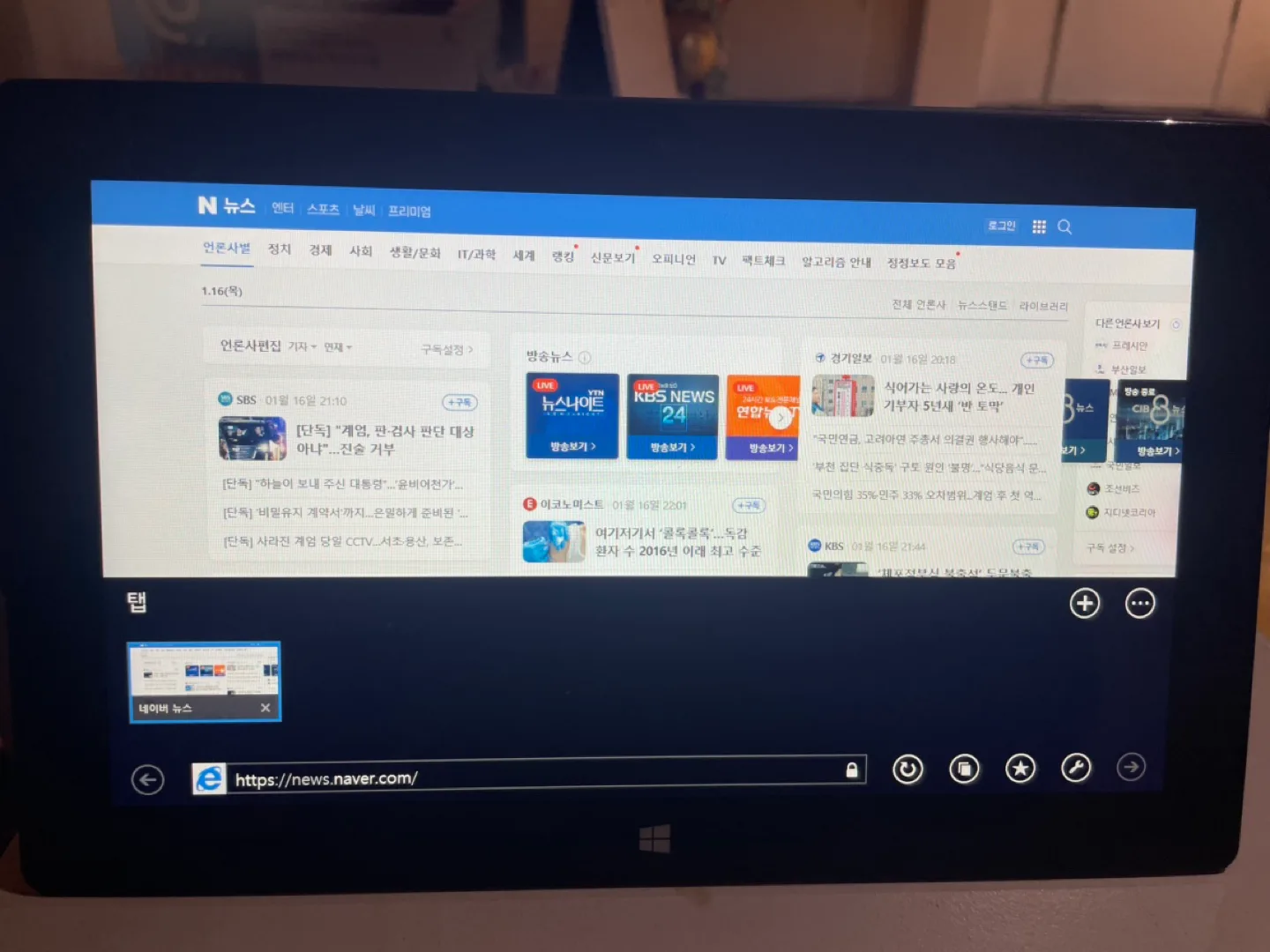This screenshot has width=1270, height=952.
Task: Click the Internet Explorer site icon
Action: [209, 779]
